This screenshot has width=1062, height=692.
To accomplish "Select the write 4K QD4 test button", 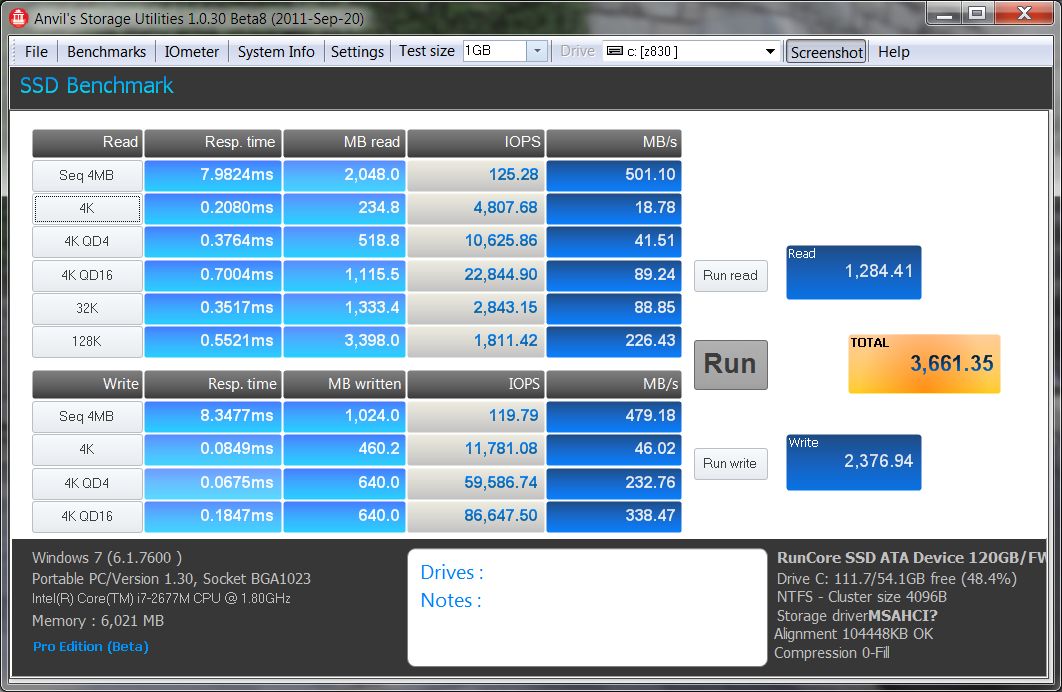I will 86,483.
